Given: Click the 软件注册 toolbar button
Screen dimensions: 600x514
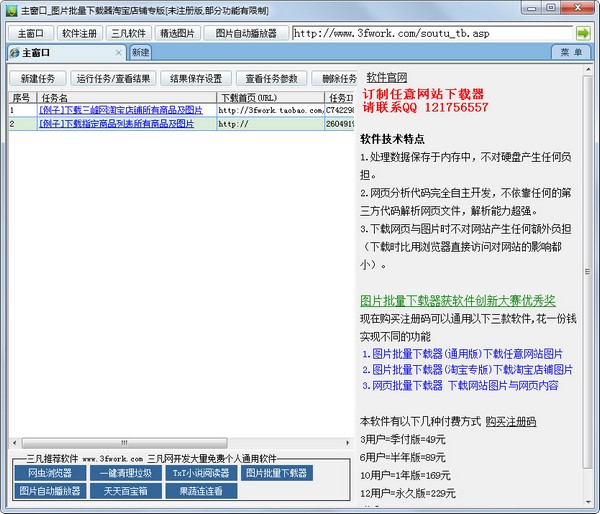Looking at the screenshot, I should coord(79,33).
